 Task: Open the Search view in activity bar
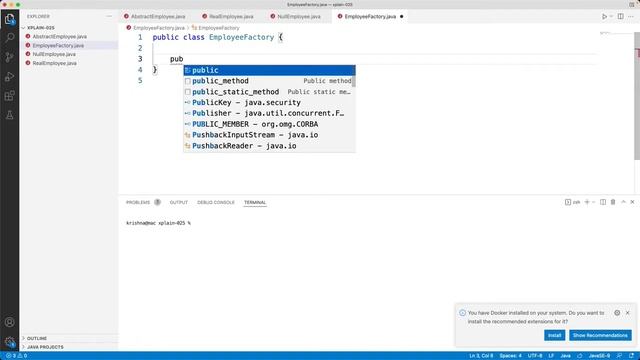click(x=9, y=38)
